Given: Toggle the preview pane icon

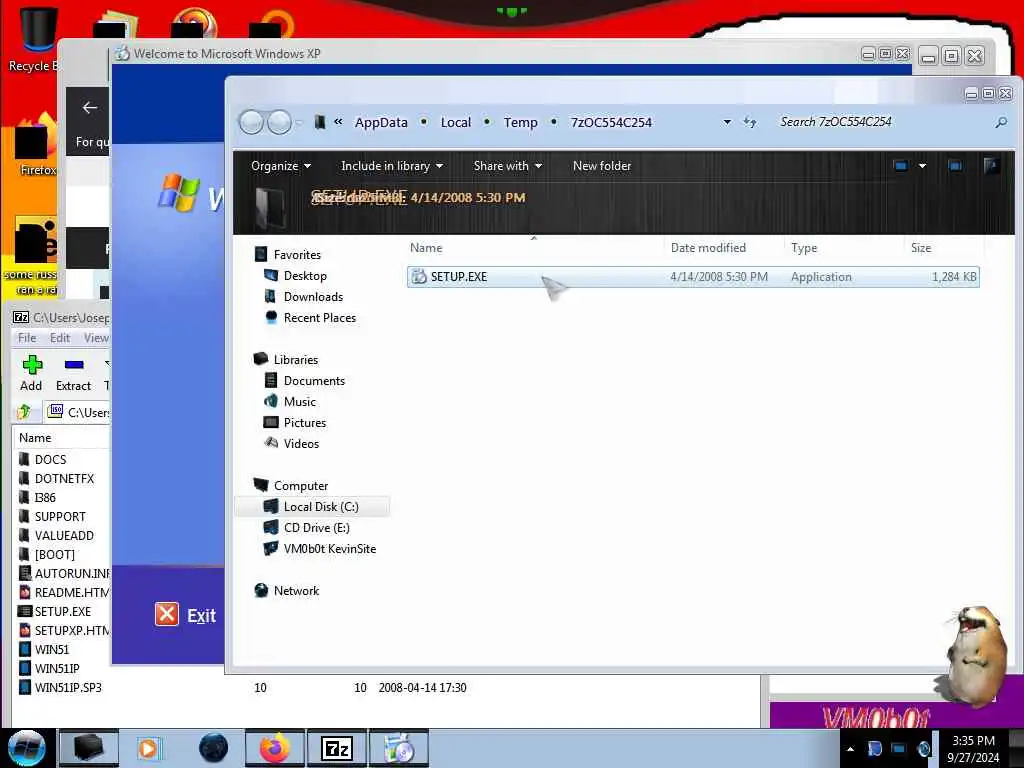Looking at the screenshot, I should pyautogui.click(x=955, y=166).
